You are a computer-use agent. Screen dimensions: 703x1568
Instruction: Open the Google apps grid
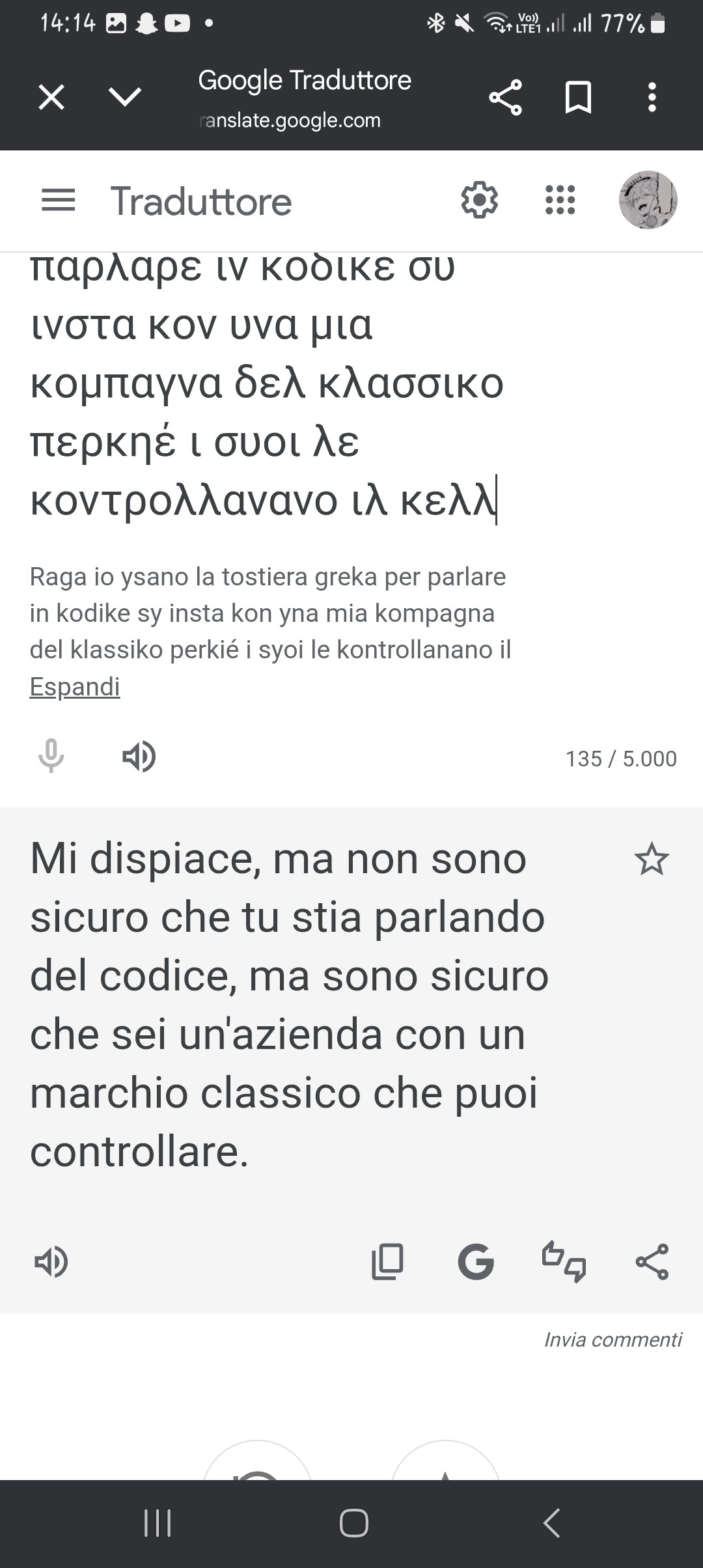click(x=560, y=200)
